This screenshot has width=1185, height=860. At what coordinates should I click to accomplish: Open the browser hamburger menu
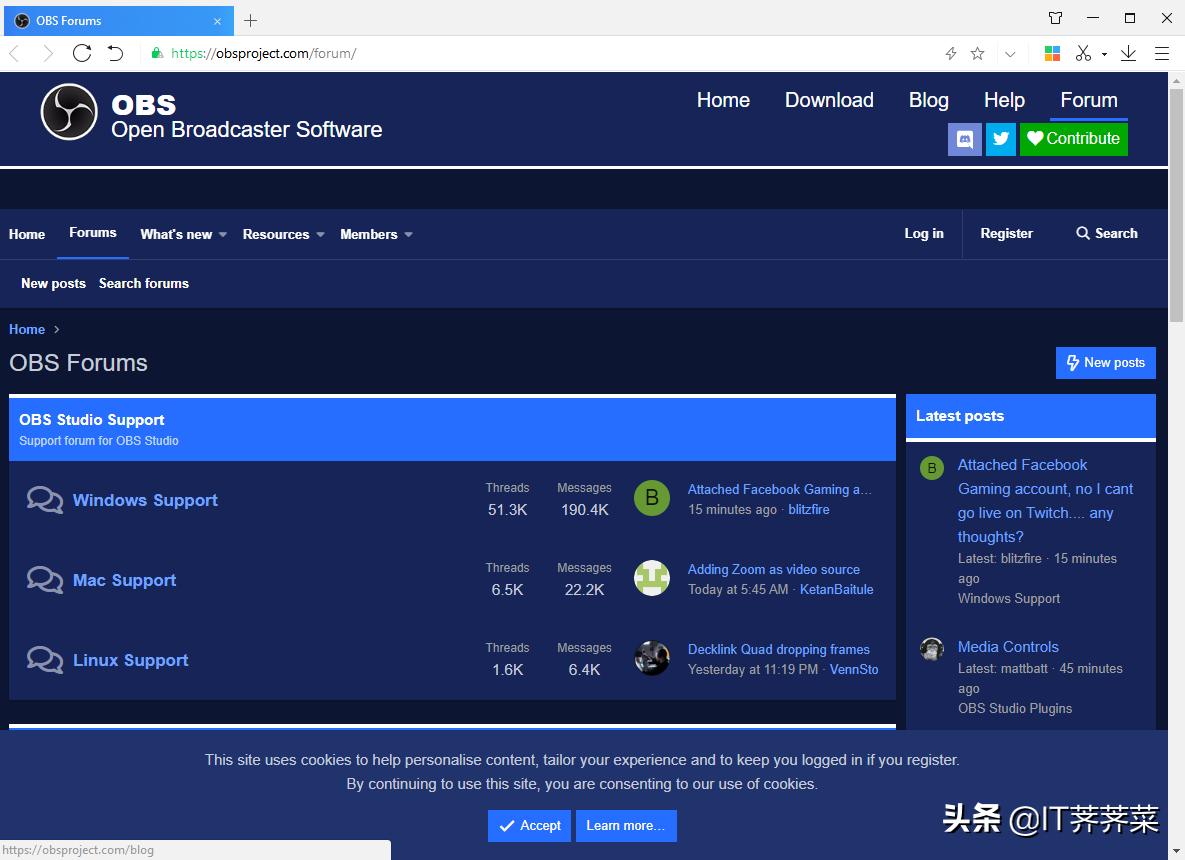1162,53
